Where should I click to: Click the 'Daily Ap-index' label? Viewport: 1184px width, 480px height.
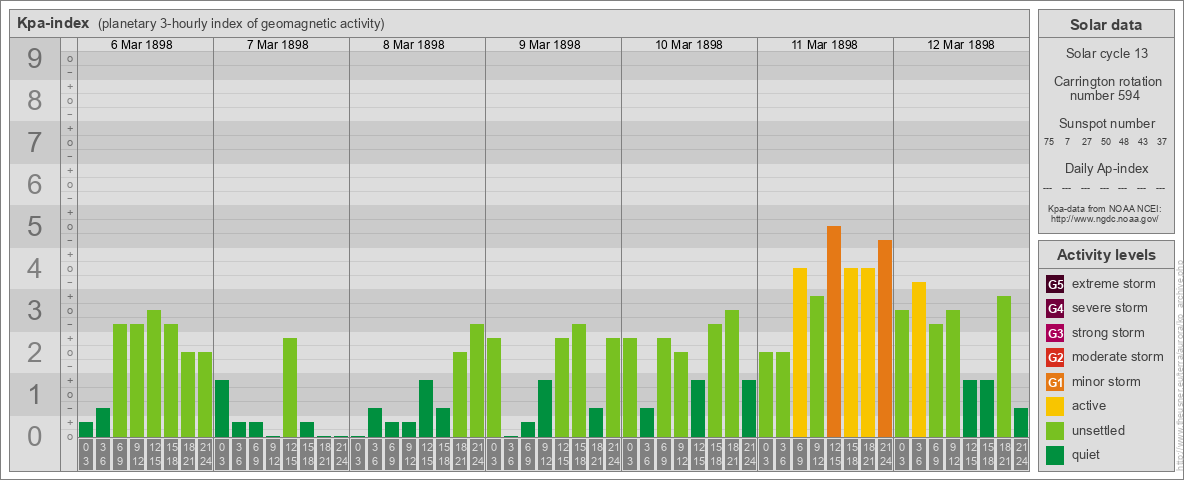pos(1106,168)
